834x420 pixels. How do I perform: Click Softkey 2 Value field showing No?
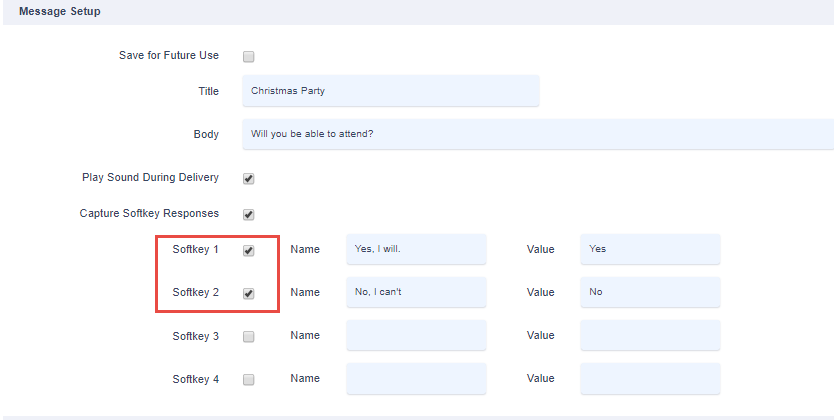pyautogui.click(x=650, y=292)
